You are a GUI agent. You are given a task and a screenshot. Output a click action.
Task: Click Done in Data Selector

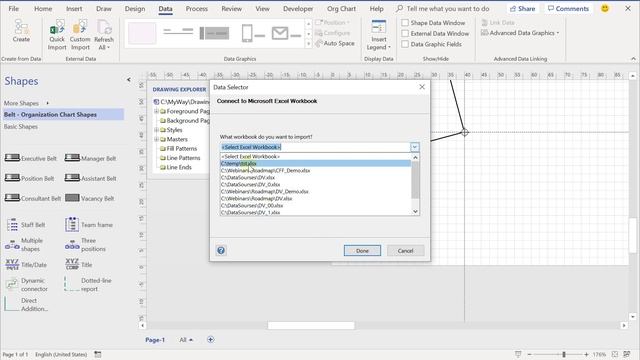coord(362,251)
